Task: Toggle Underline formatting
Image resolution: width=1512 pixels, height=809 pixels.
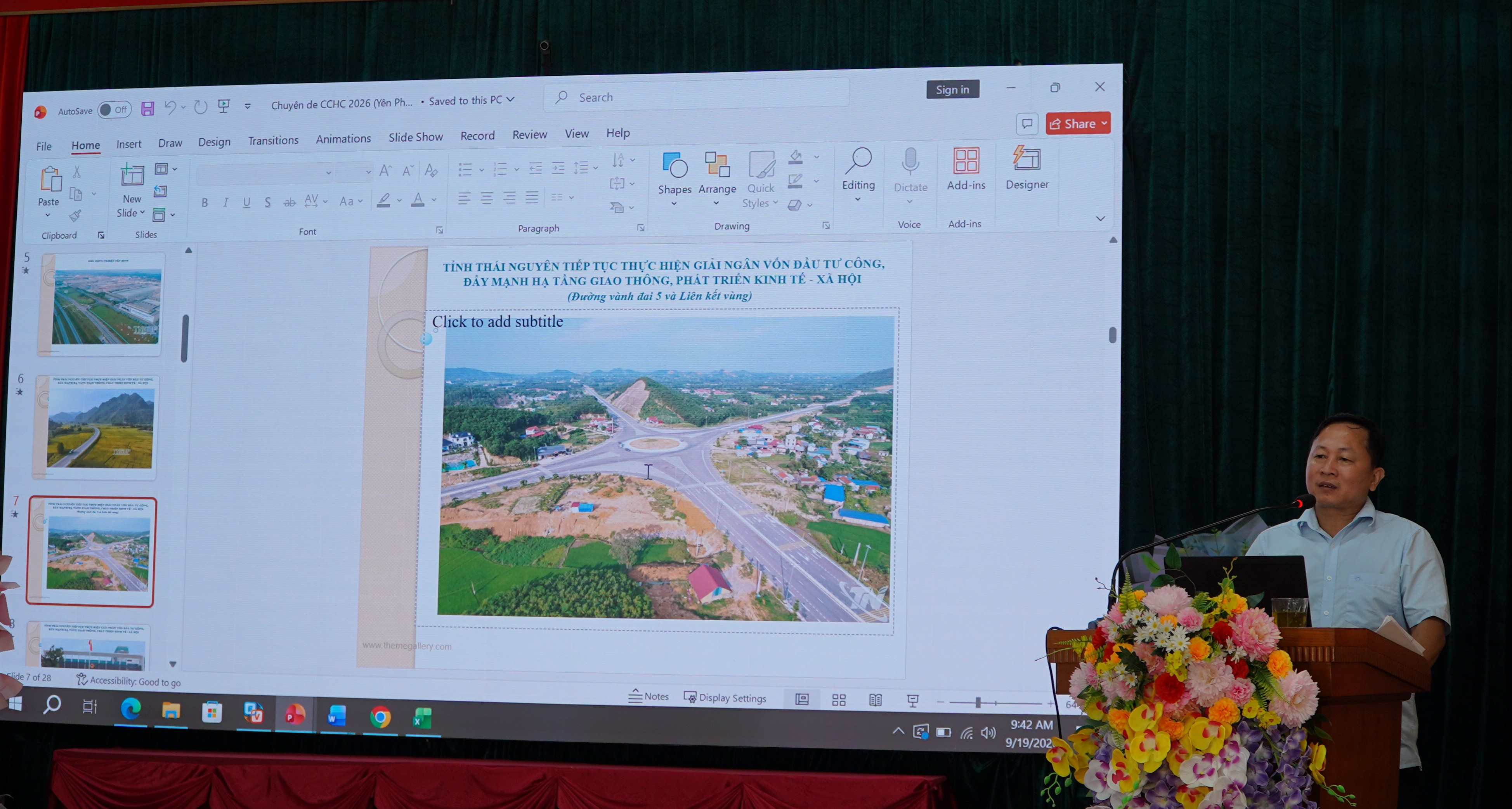Action: click(246, 203)
